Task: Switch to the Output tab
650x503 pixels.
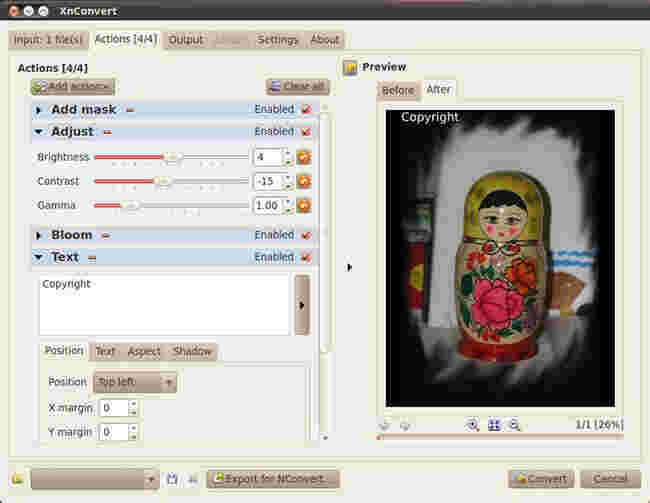Action: [186, 40]
